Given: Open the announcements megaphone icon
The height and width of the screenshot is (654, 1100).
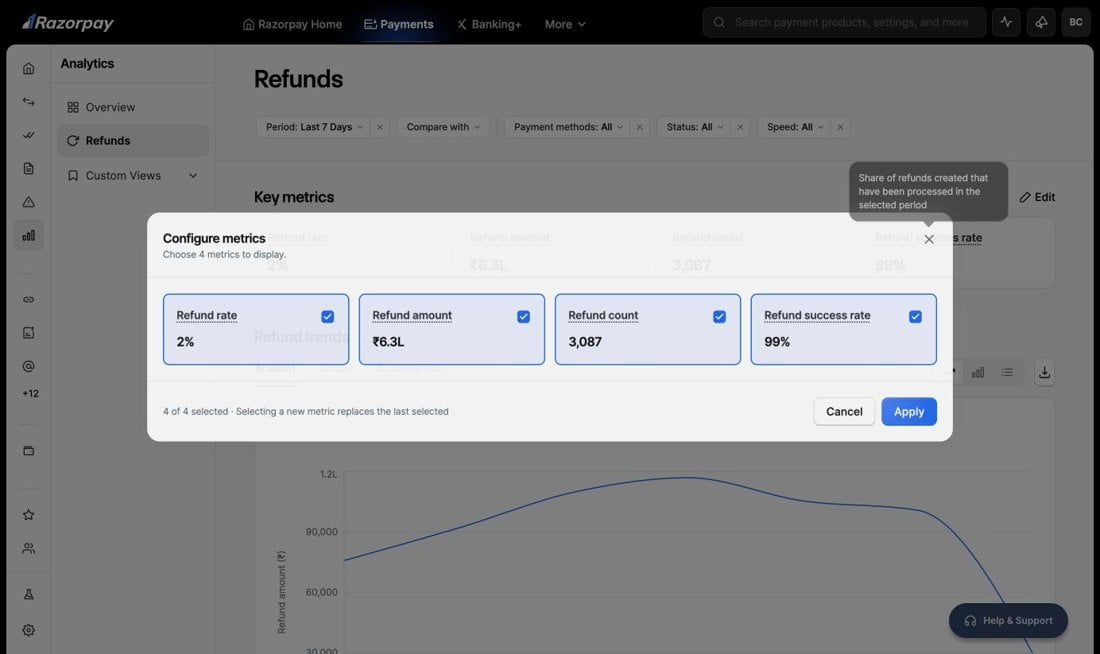Looking at the screenshot, I should [1041, 22].
